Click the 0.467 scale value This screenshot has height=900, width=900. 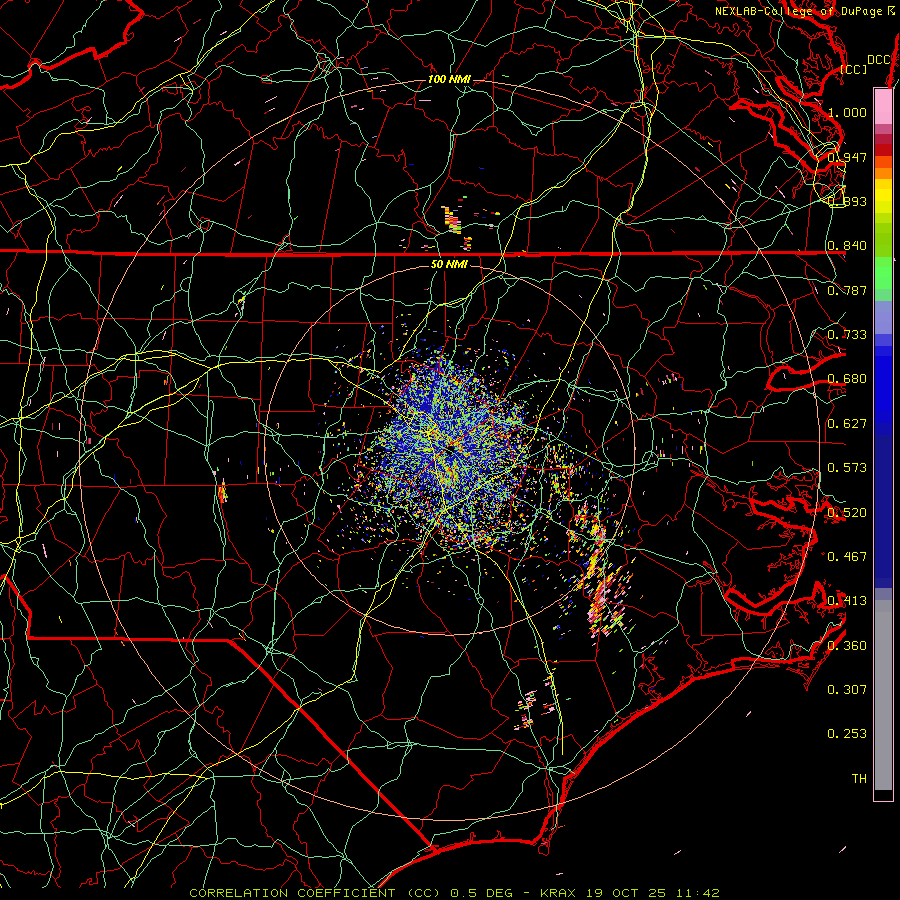point(847,557)
